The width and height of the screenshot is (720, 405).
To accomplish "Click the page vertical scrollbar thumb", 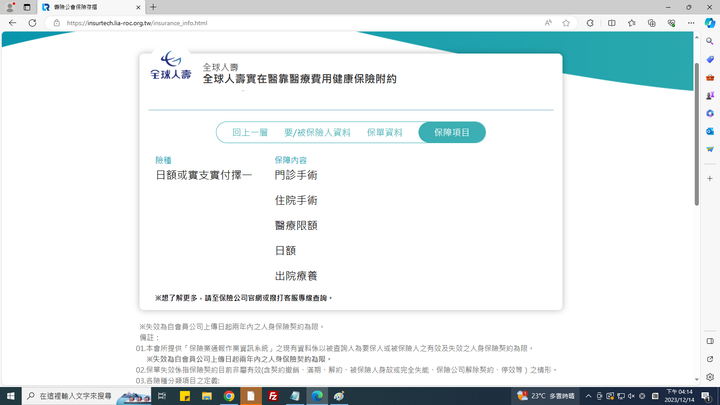I will (697, 133).
